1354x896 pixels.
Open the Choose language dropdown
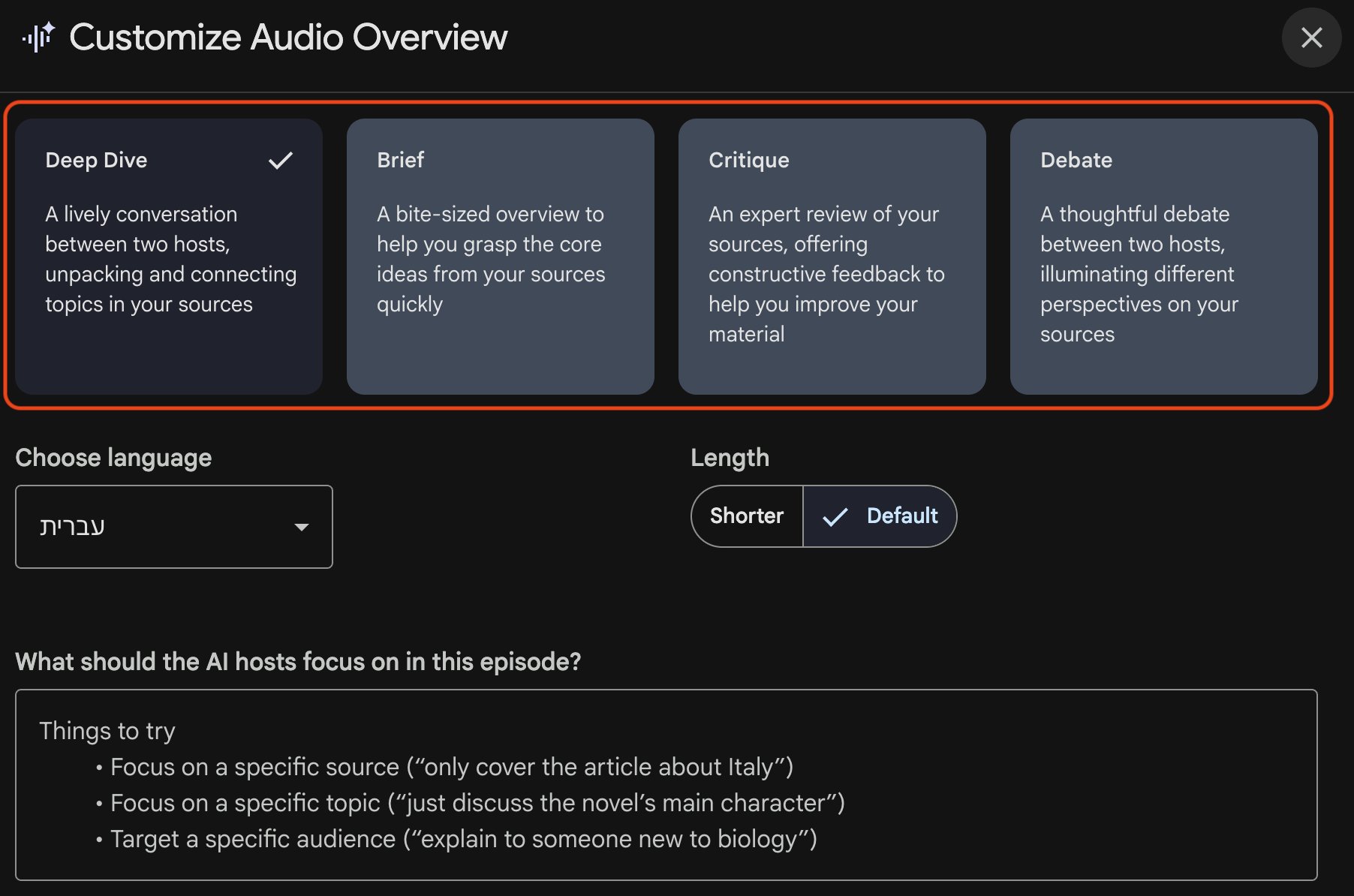174,527
